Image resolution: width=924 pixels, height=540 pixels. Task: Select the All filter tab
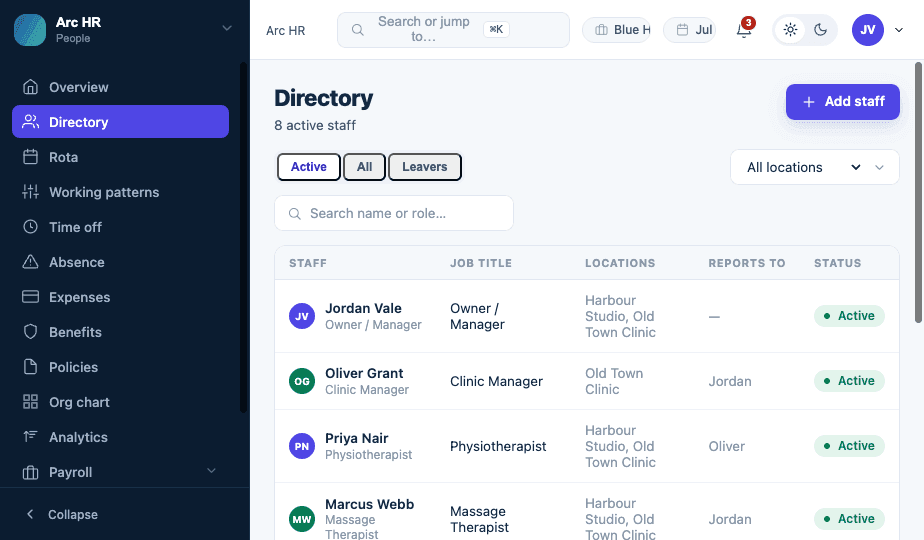tap(364, 167)
